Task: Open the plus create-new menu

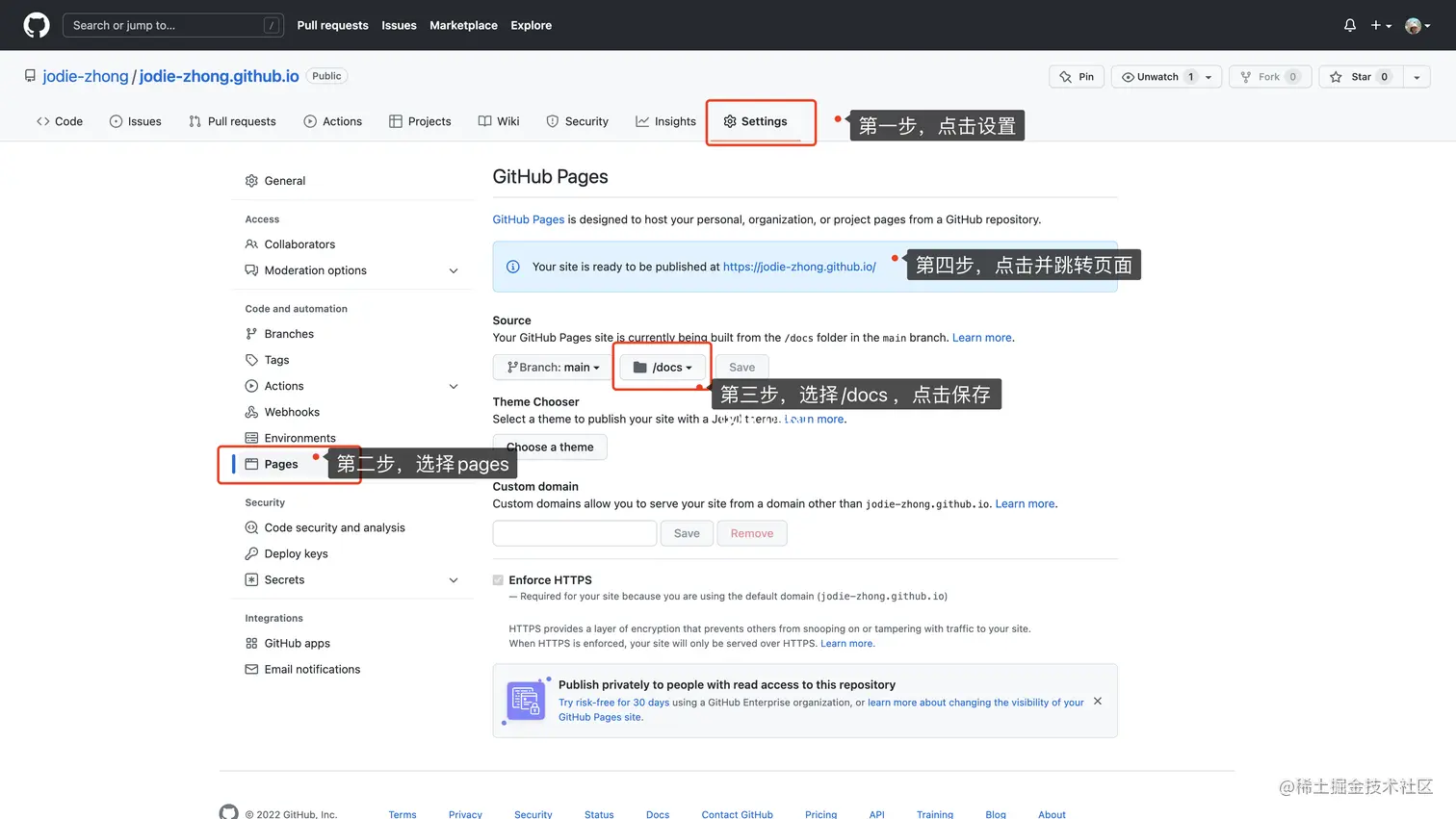Action: pyautogui.click(x=1381, y=25)
